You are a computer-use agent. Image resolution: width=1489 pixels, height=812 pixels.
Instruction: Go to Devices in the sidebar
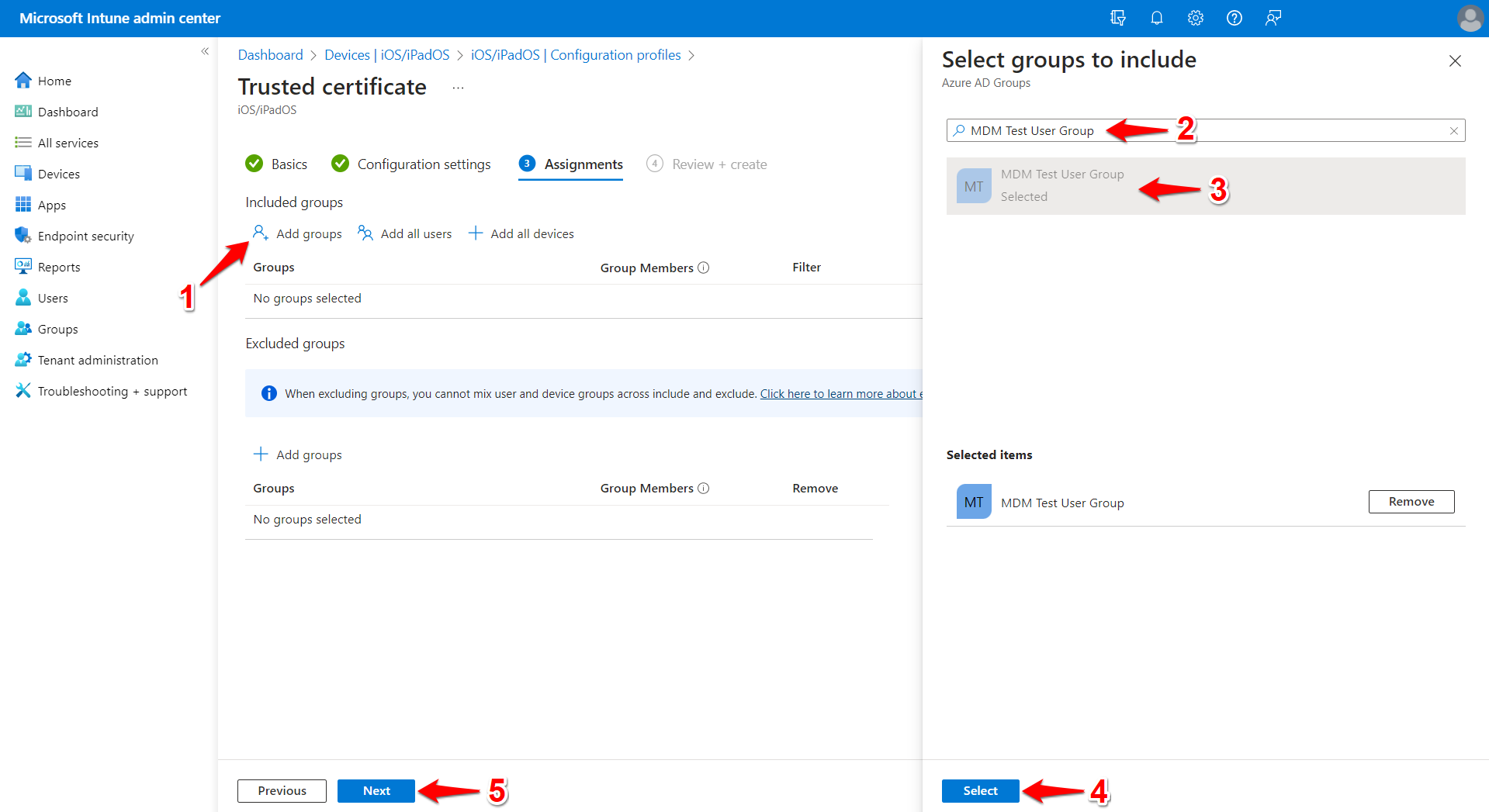(47, 174)
